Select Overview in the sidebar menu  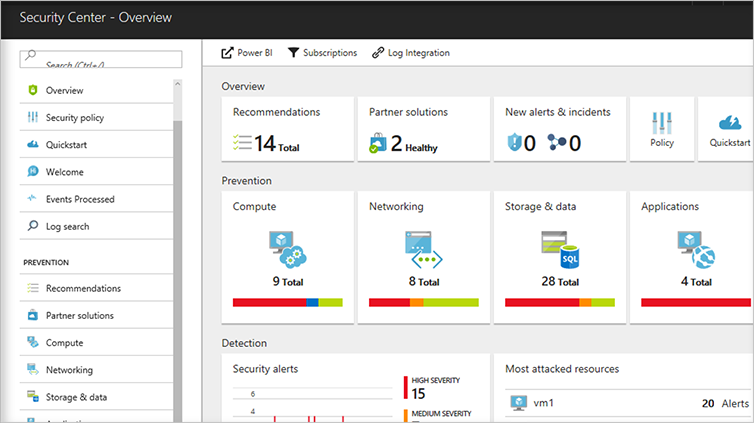97,90
